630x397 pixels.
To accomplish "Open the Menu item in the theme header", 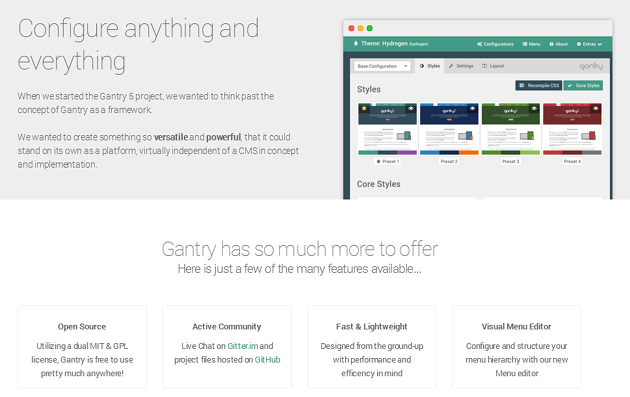I will coord(531,44).
